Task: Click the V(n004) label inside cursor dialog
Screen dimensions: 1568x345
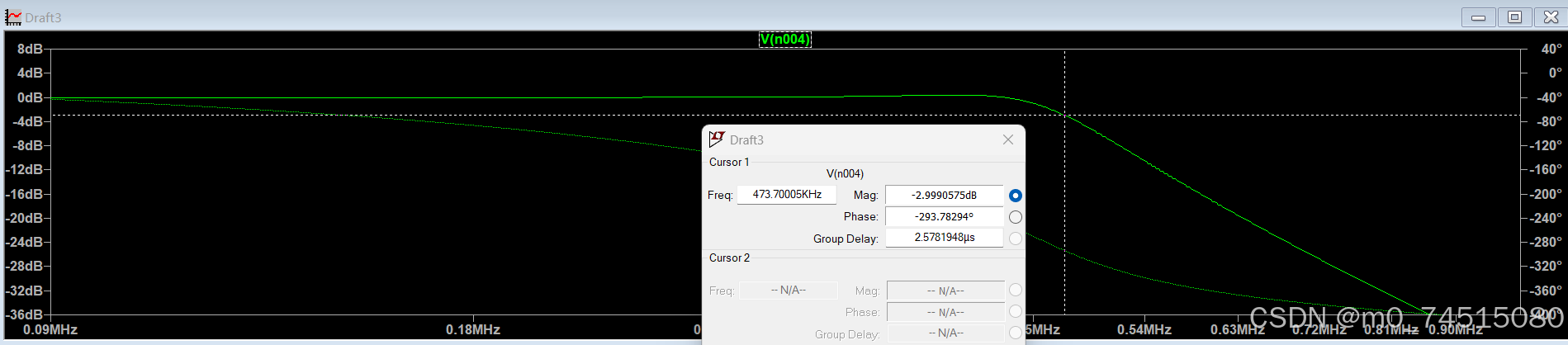Action: [x=845, y=173]
